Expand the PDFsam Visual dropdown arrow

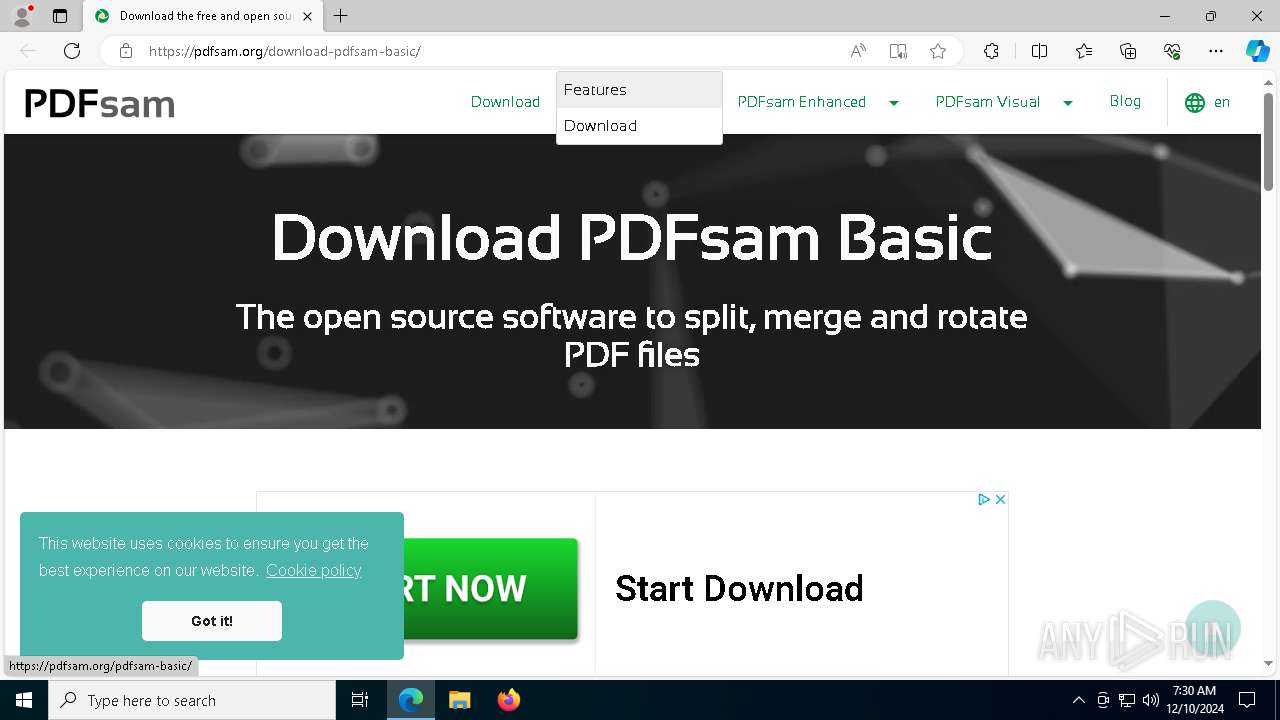click(x=1068, y=103)
